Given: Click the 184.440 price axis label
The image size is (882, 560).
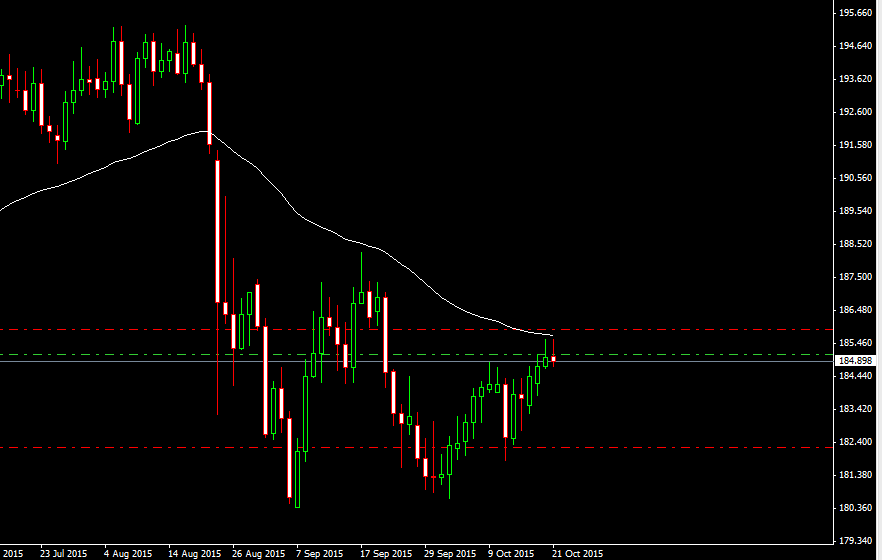Looking at the screenshot, I should click(x=855, y=376).
